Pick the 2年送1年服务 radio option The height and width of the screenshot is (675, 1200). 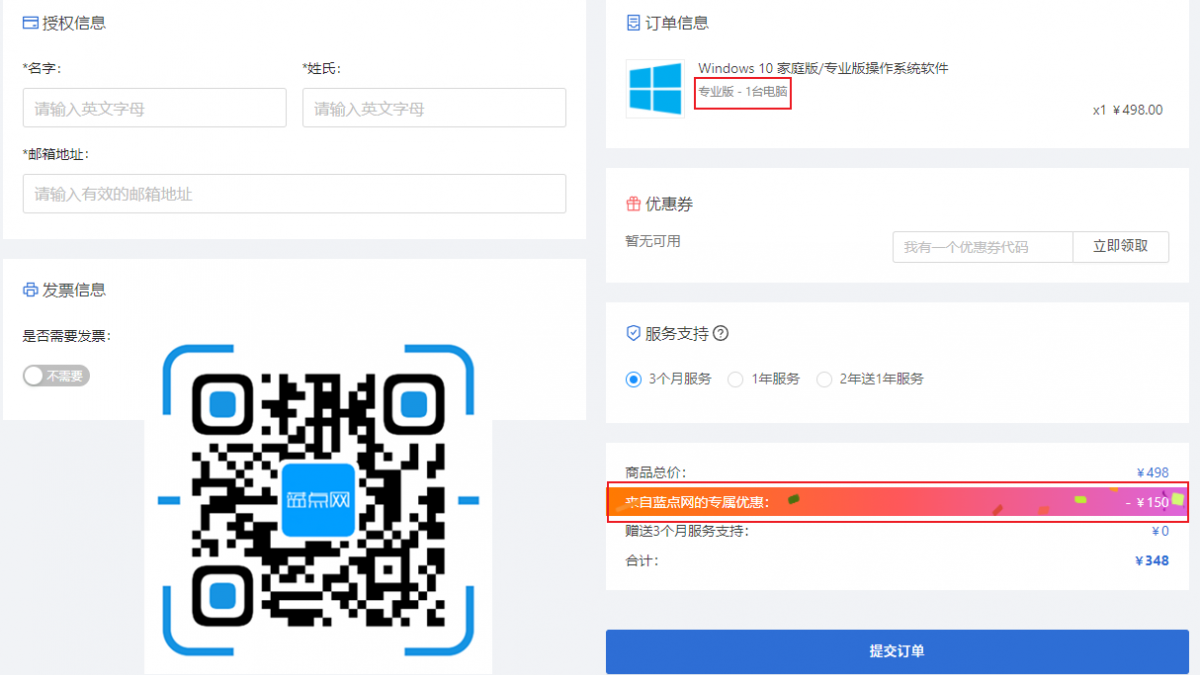(x=824, y=379)
